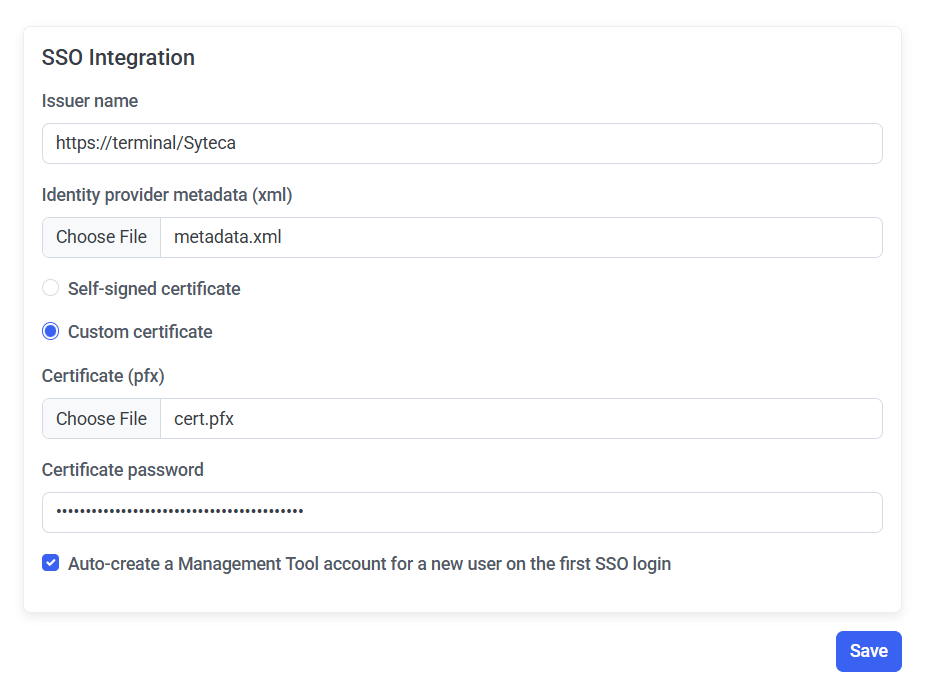Select the Custom certificate radio button
932x697 pixels.
pyautogui.click(x=51, y=331)
